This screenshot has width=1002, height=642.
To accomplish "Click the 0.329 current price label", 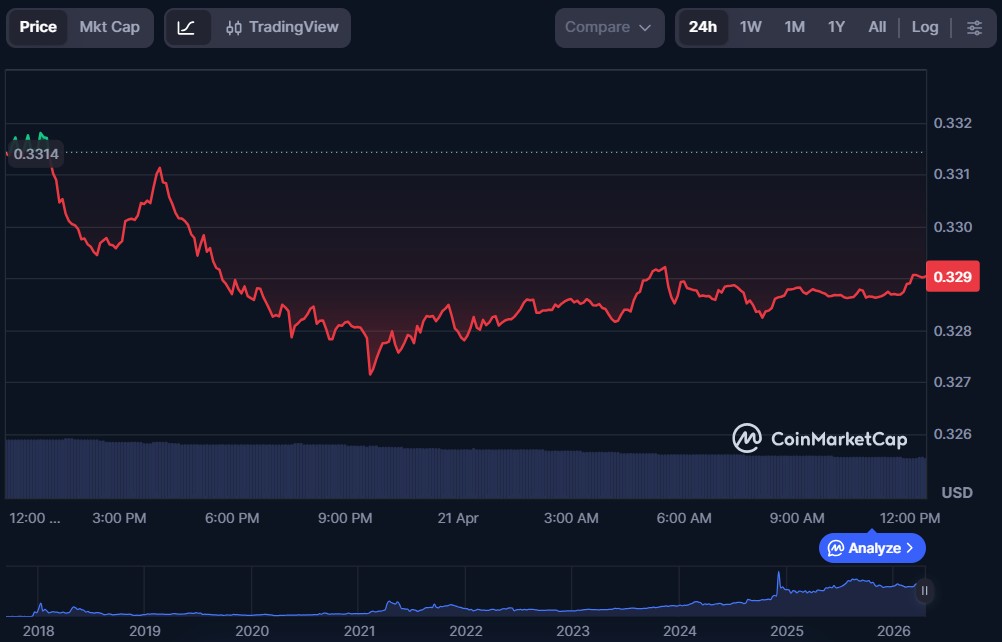I will (950, 277).
